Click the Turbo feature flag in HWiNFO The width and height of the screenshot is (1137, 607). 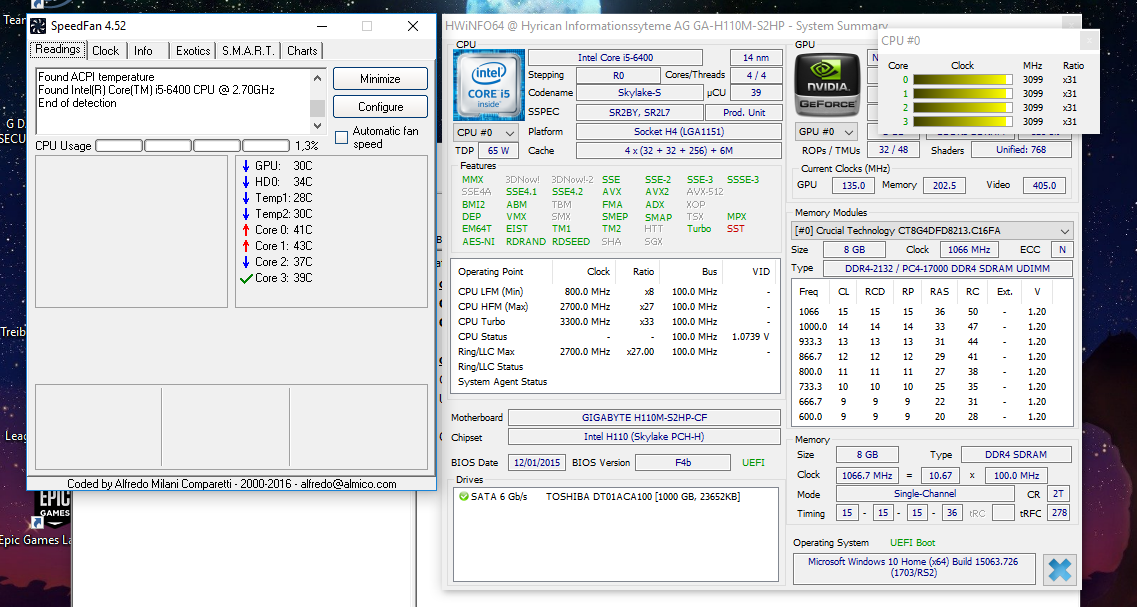point(699,228)
